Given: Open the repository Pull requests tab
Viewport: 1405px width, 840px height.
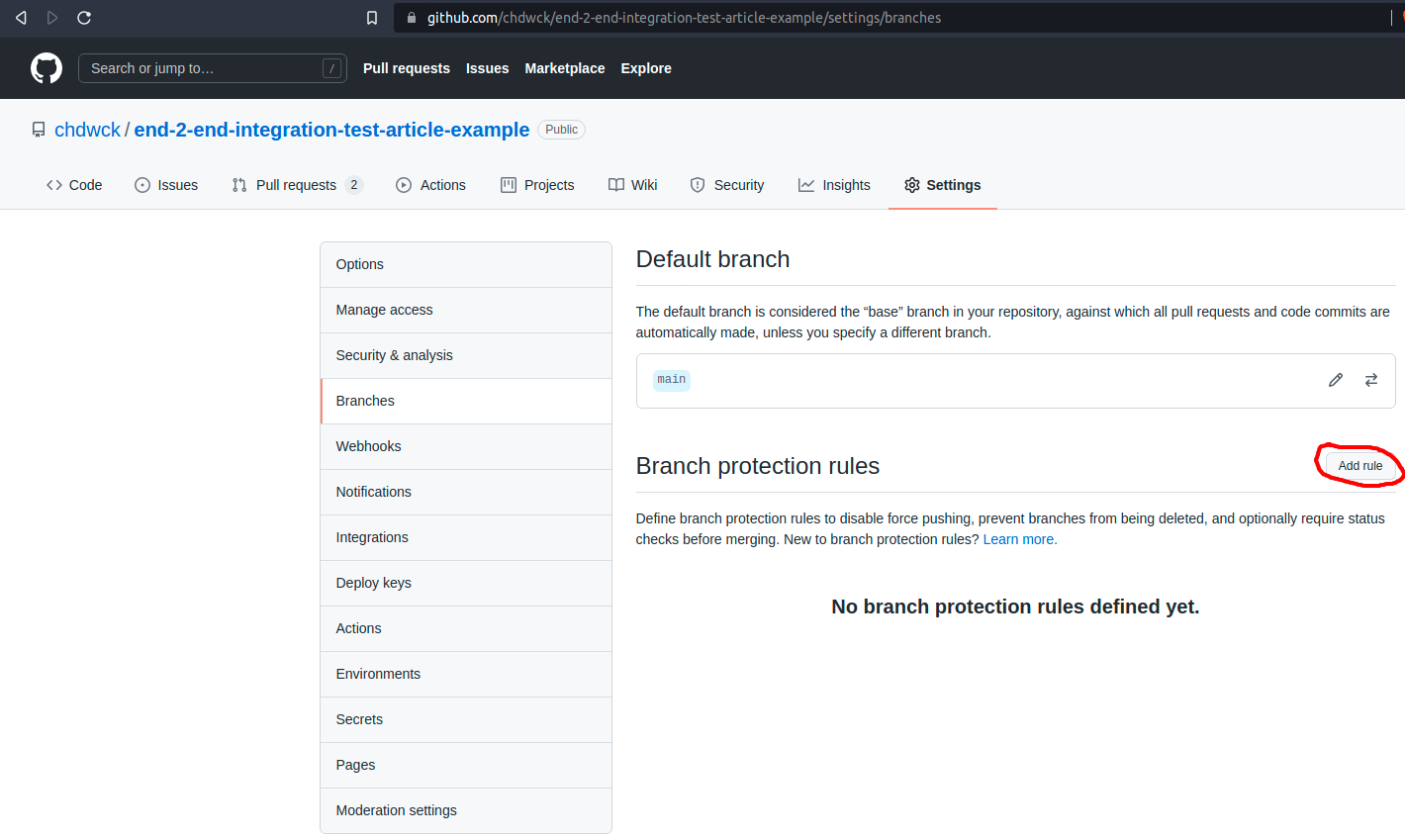Looking at the screenshot, I should pyautogui.click(x=296, y=185).
